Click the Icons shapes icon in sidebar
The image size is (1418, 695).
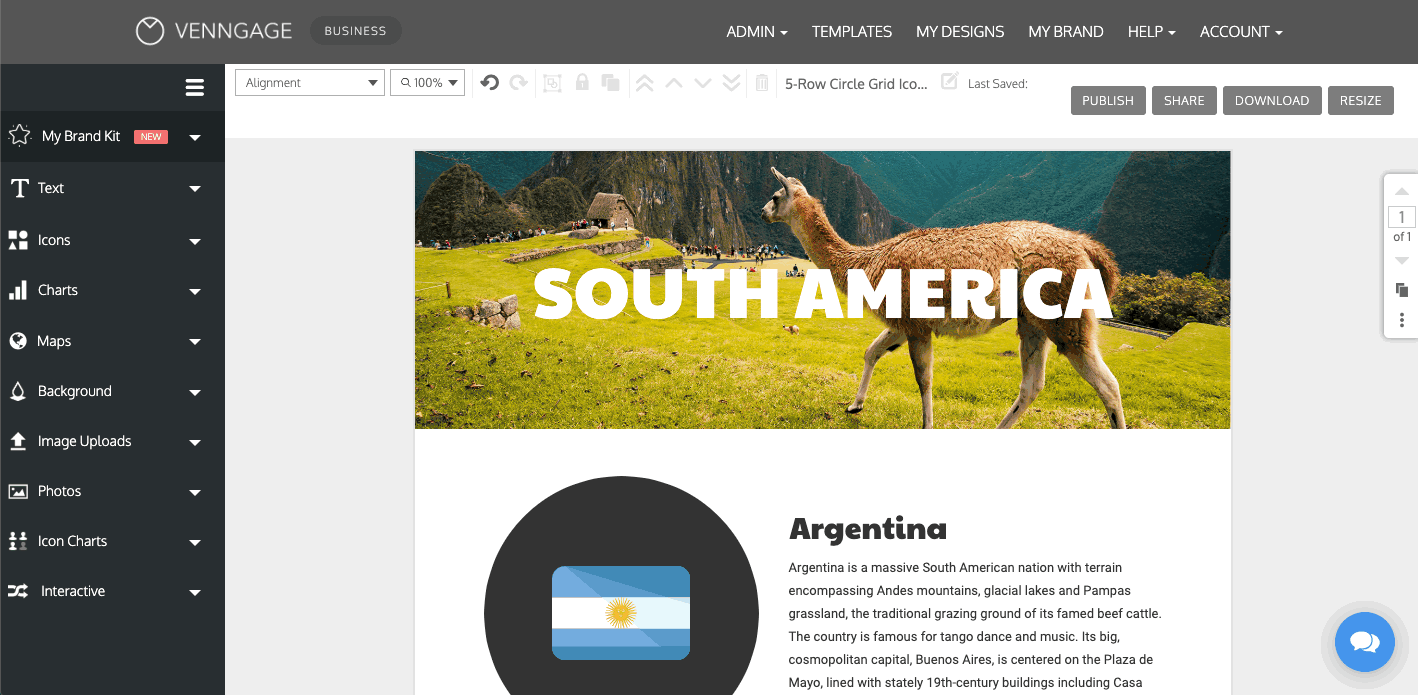pyautogui.click(x=18, y=240)
